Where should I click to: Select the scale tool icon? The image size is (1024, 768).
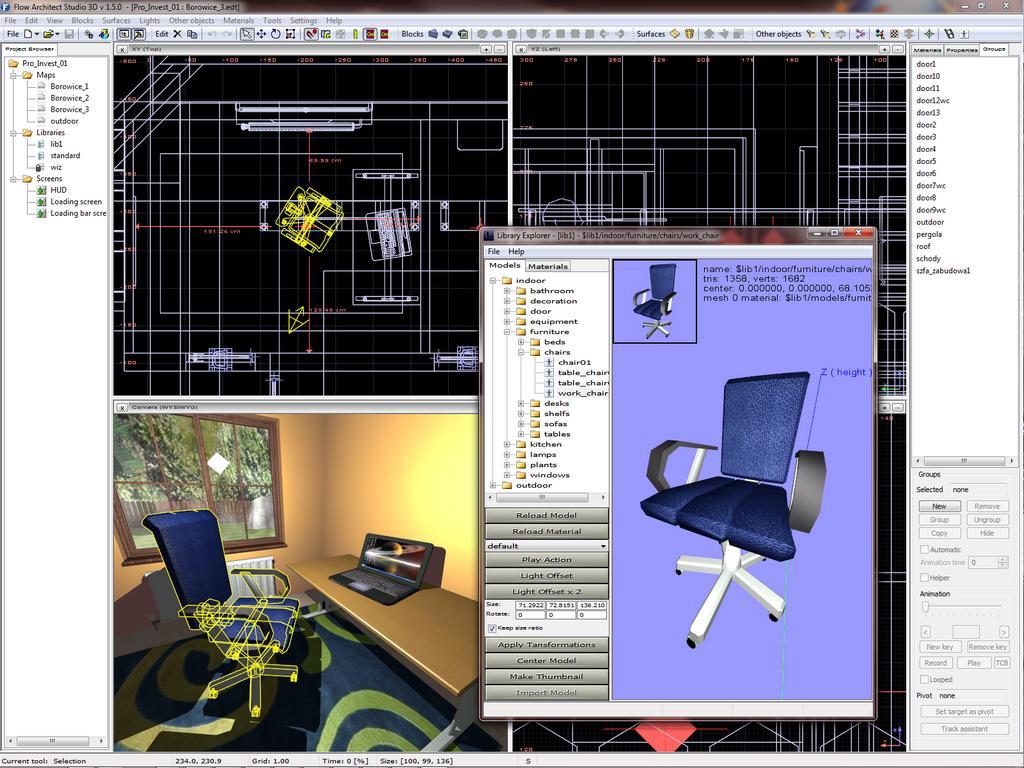[291, 34]
